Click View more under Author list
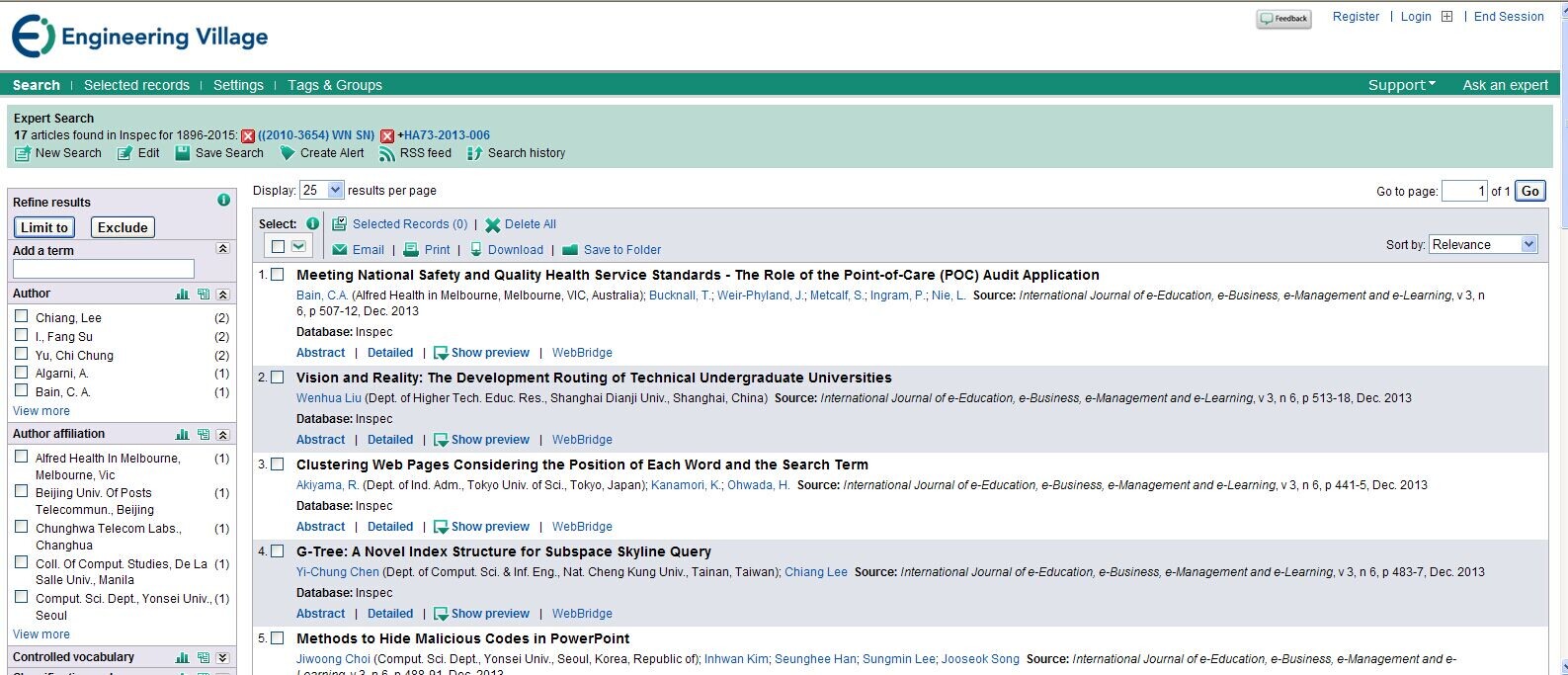 pyautogui.click(x=41, y=411)
